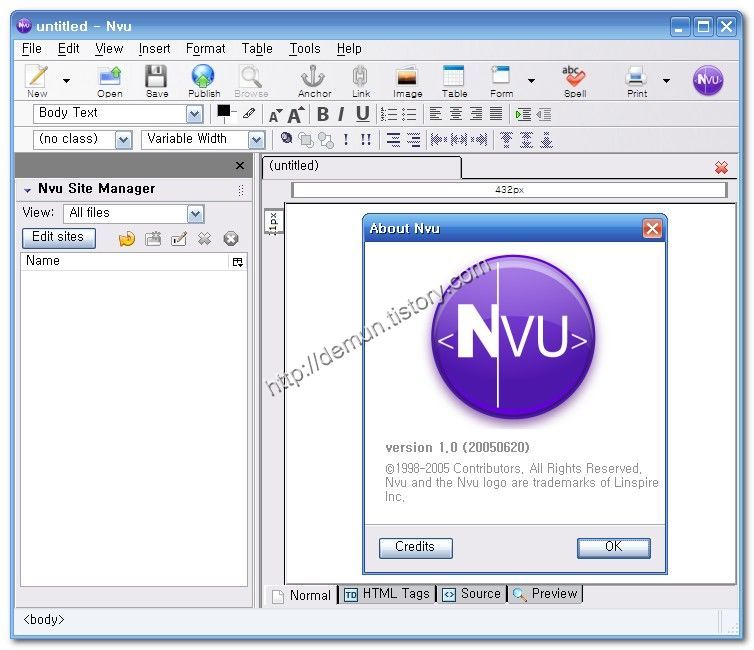Toggle numbered list
This screenshot has width=754, height=650.
[389, 114]
